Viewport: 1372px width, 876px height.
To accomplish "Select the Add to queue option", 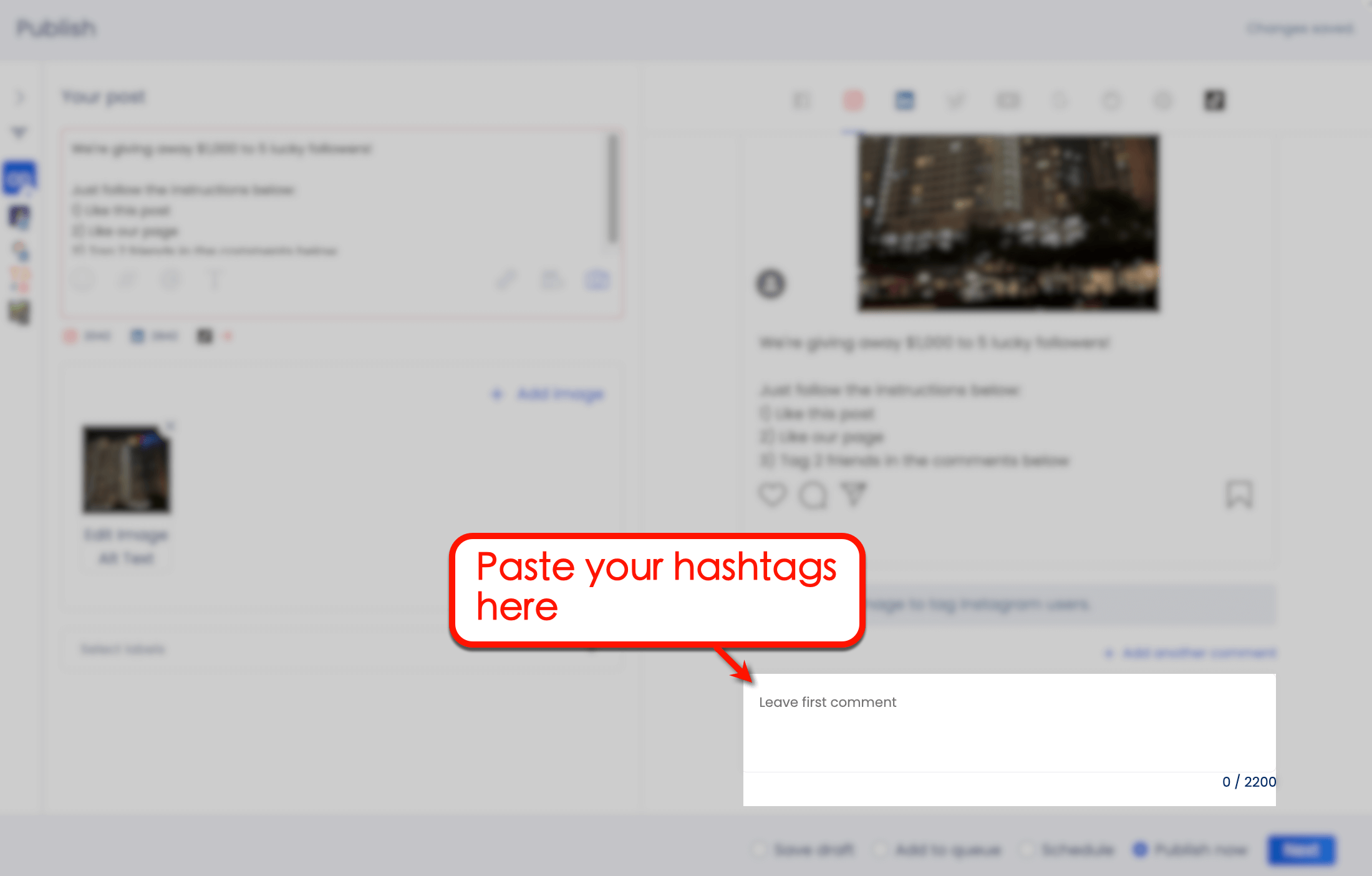I will click(881, 850).
